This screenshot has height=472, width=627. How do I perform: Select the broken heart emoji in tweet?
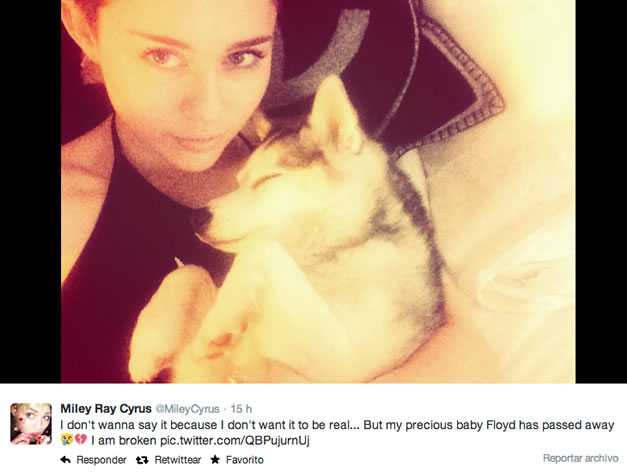coord(80,440)
